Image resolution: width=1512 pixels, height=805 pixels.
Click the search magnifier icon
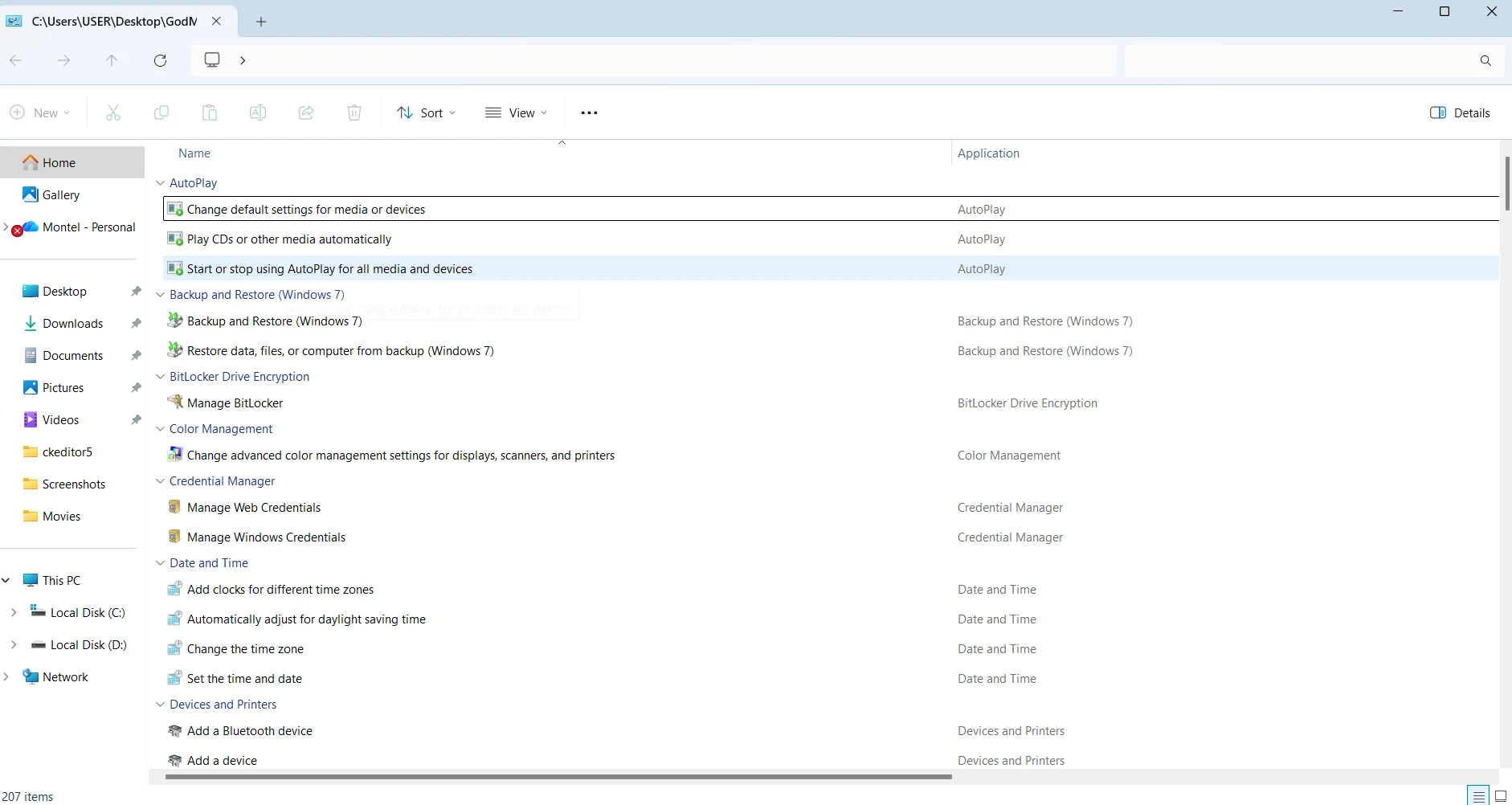[x=1485, y=60]
